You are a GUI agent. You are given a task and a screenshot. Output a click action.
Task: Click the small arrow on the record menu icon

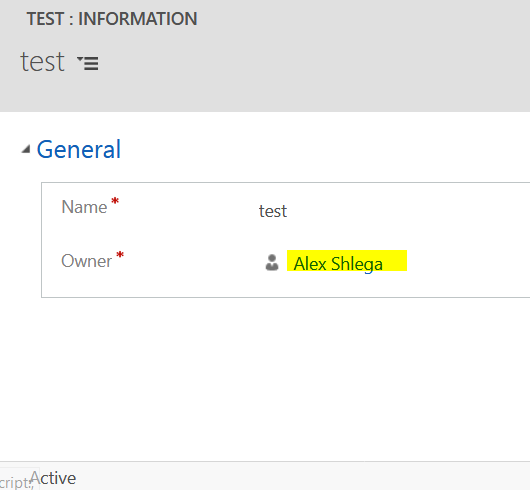point(80,59)
